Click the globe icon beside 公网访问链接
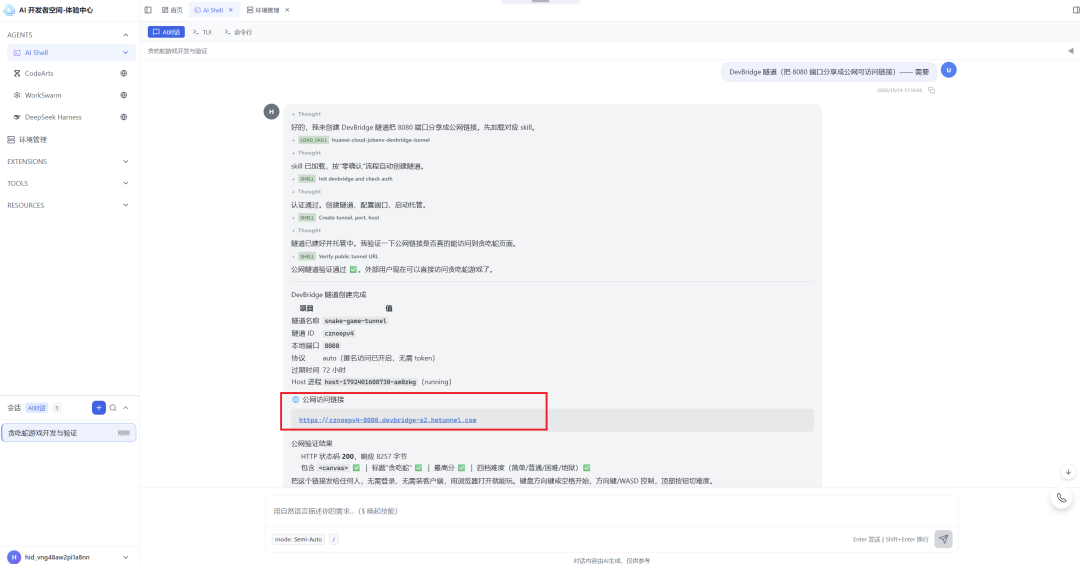This screenshot has height=564, width=1080. (x=295, y=399)
